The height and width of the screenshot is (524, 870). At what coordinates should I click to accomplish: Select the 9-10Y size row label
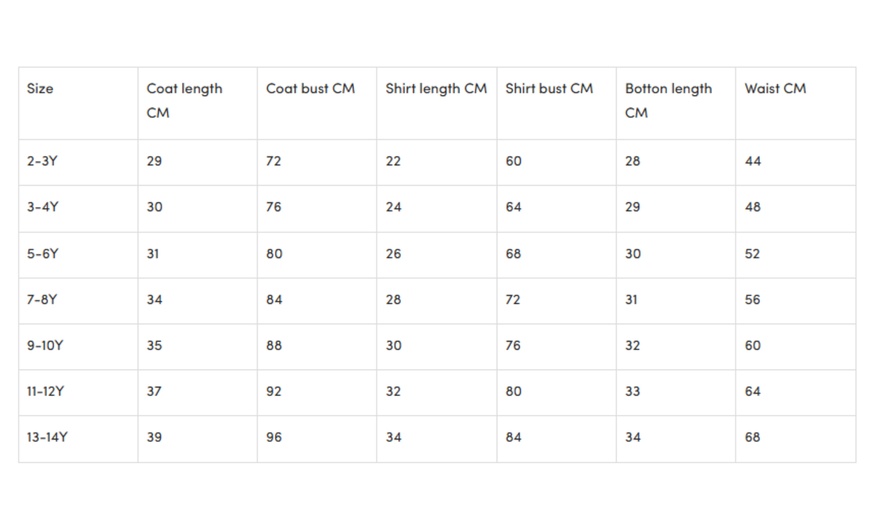pos(45,346)
